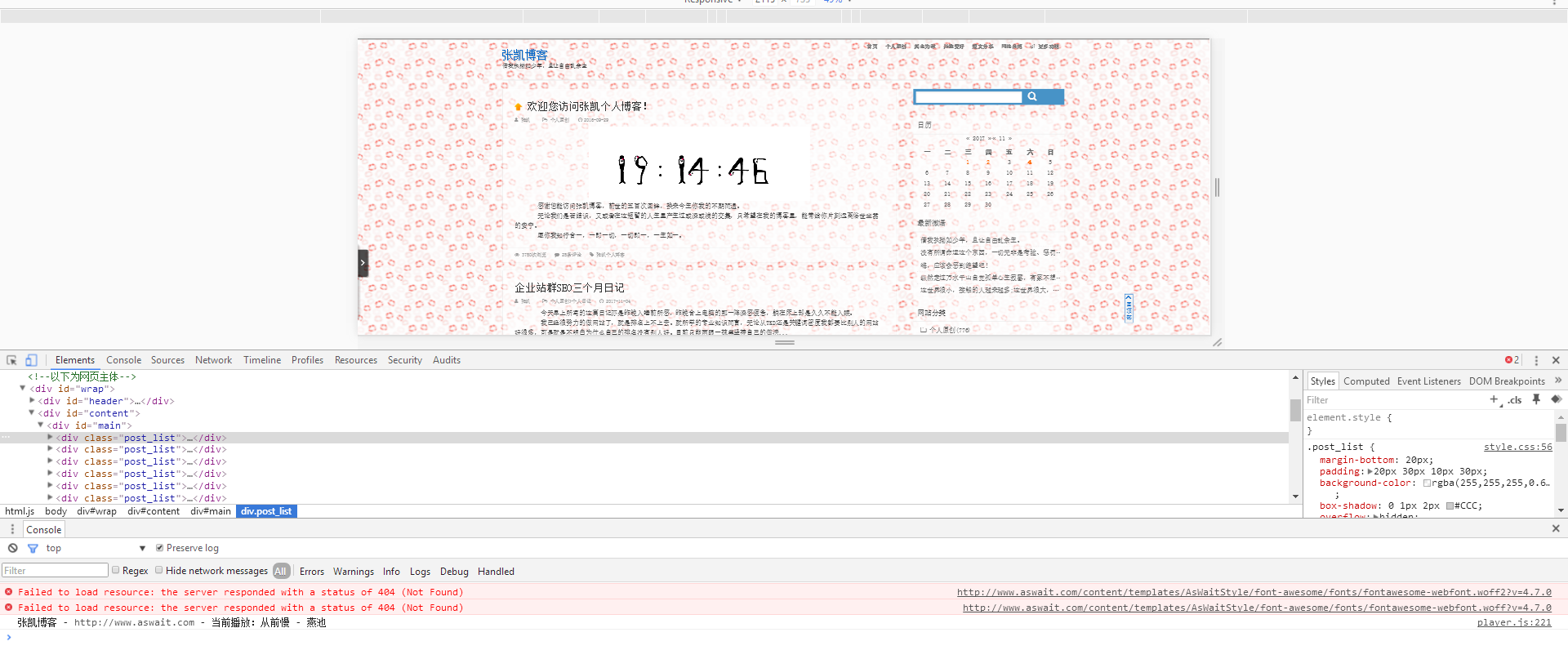Click the add new style rule plus icon
The image size is (1568, 668).
click(x=1494, y=399)
